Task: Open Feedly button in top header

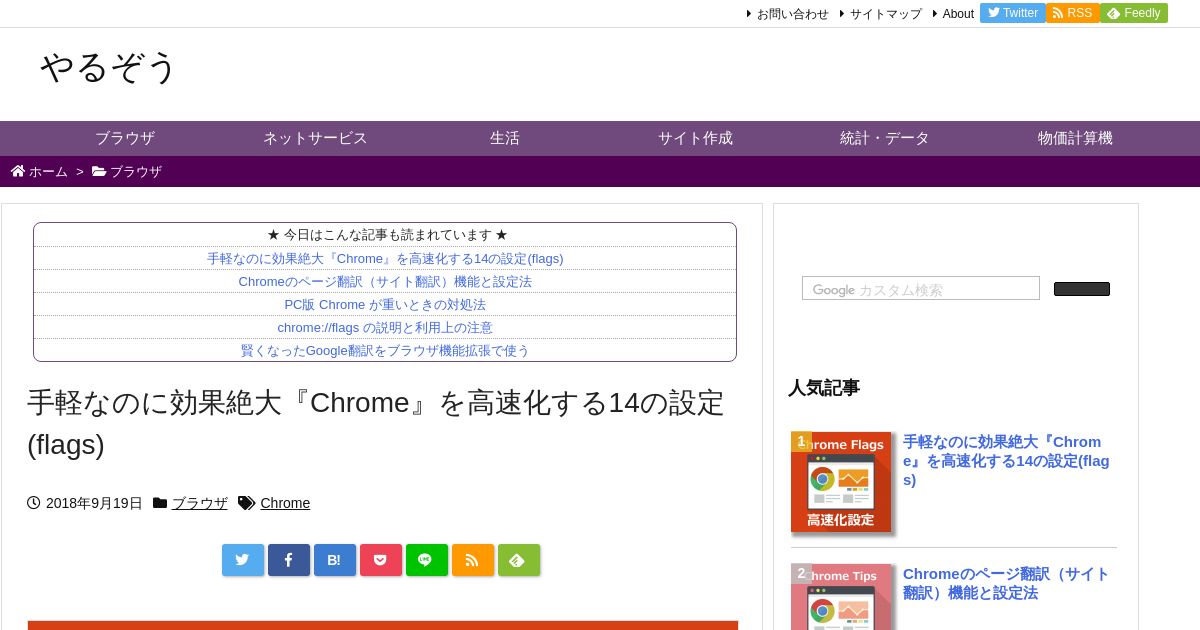Action: tap(1134, 13)
